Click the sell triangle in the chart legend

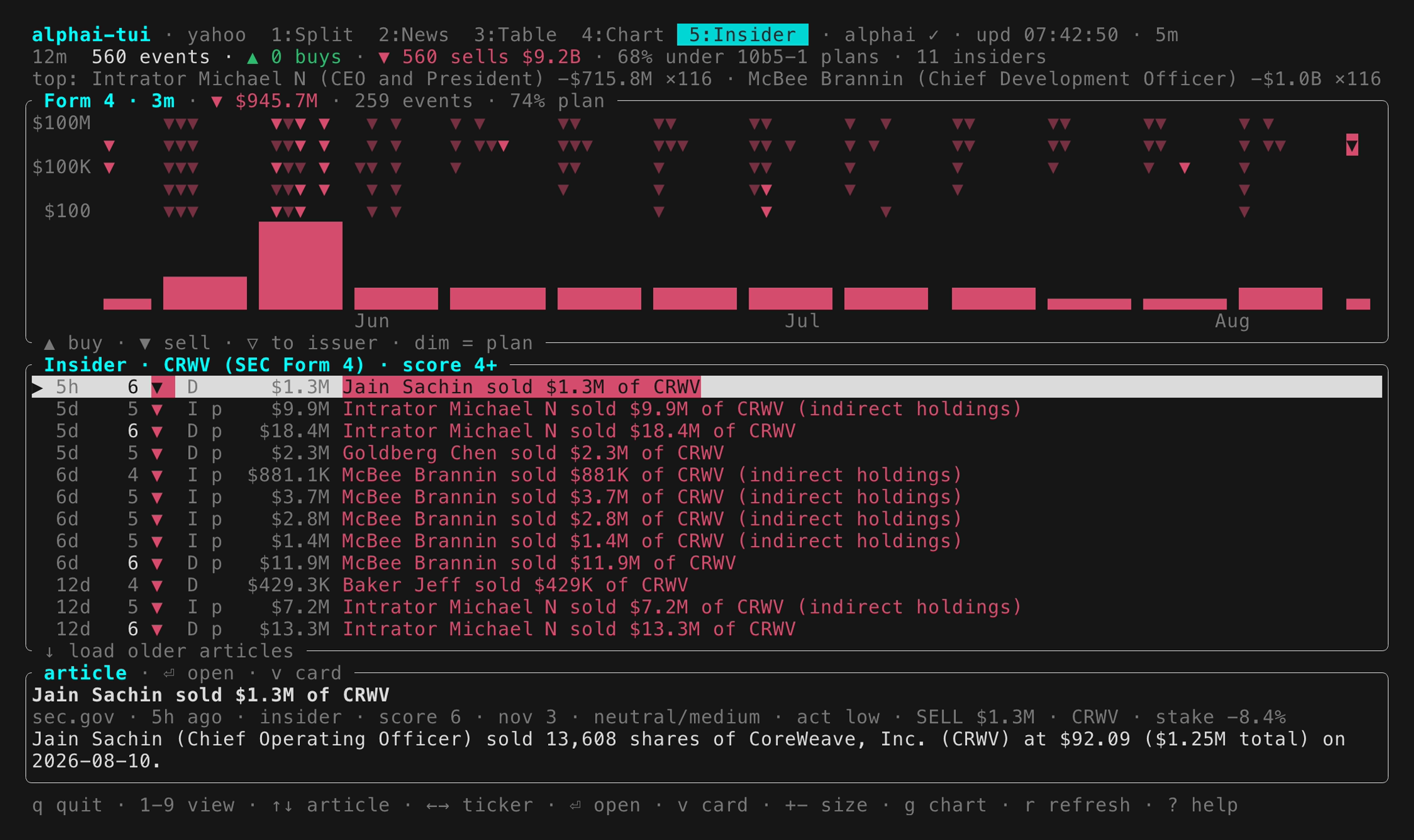click(x=145, y=344)
